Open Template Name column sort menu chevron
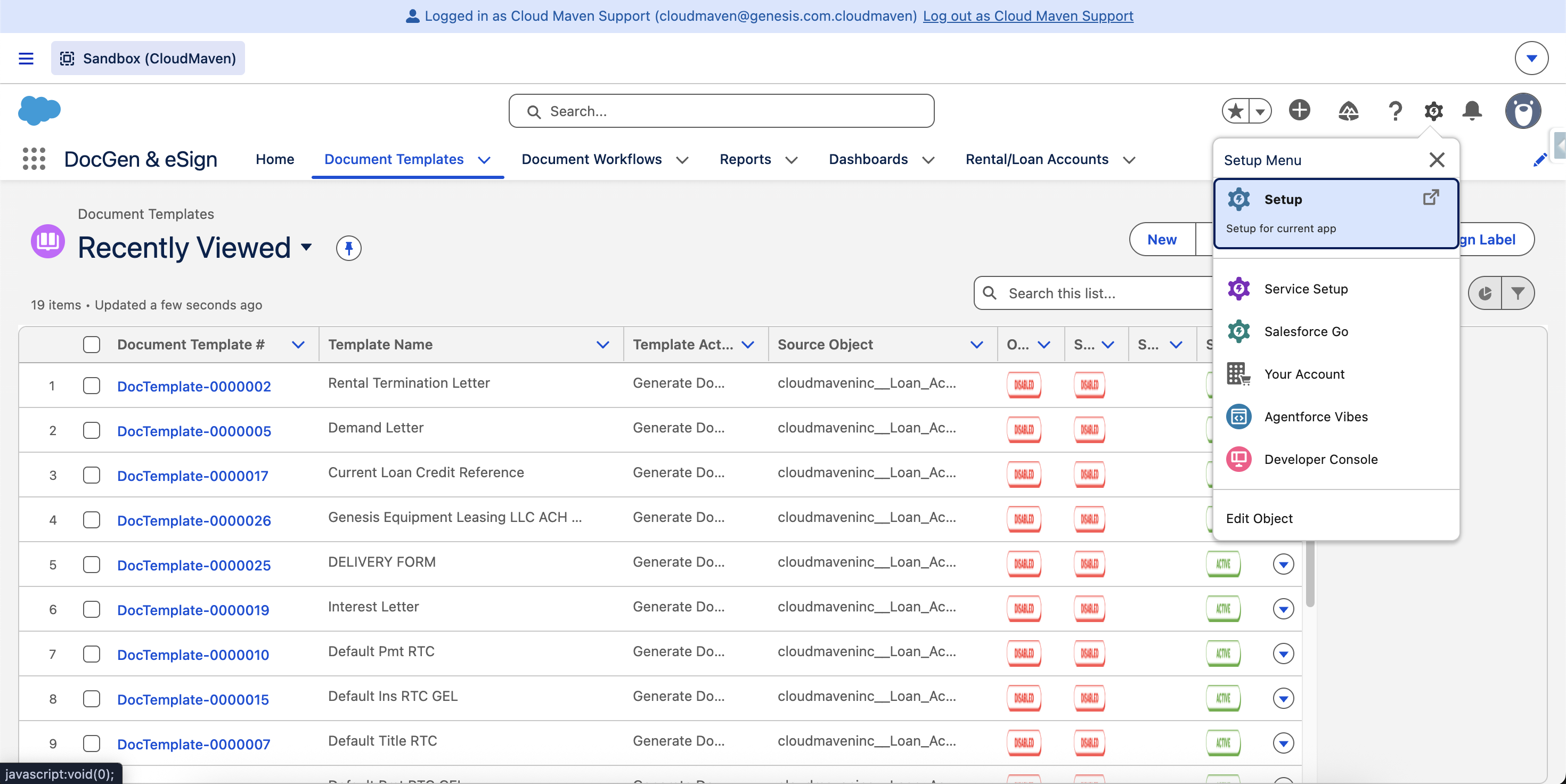 click(602, 345)
